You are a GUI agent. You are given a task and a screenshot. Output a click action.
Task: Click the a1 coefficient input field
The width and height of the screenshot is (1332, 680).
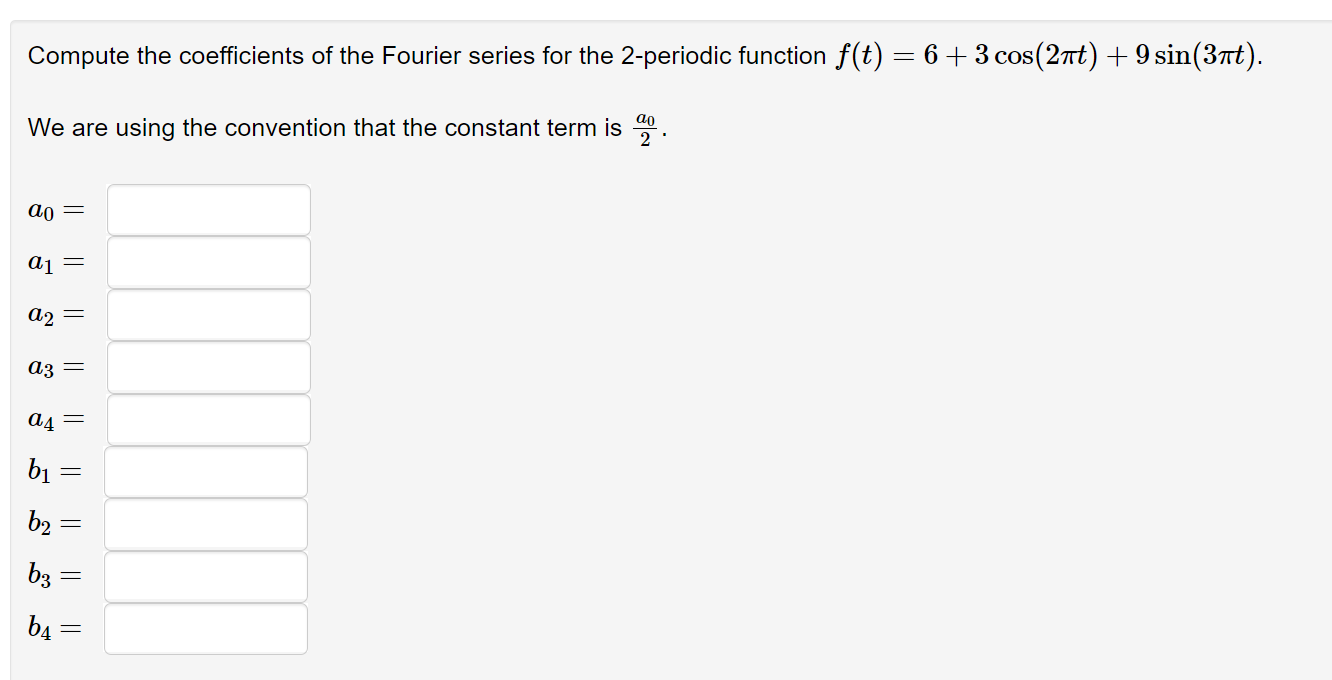point(208,262)
